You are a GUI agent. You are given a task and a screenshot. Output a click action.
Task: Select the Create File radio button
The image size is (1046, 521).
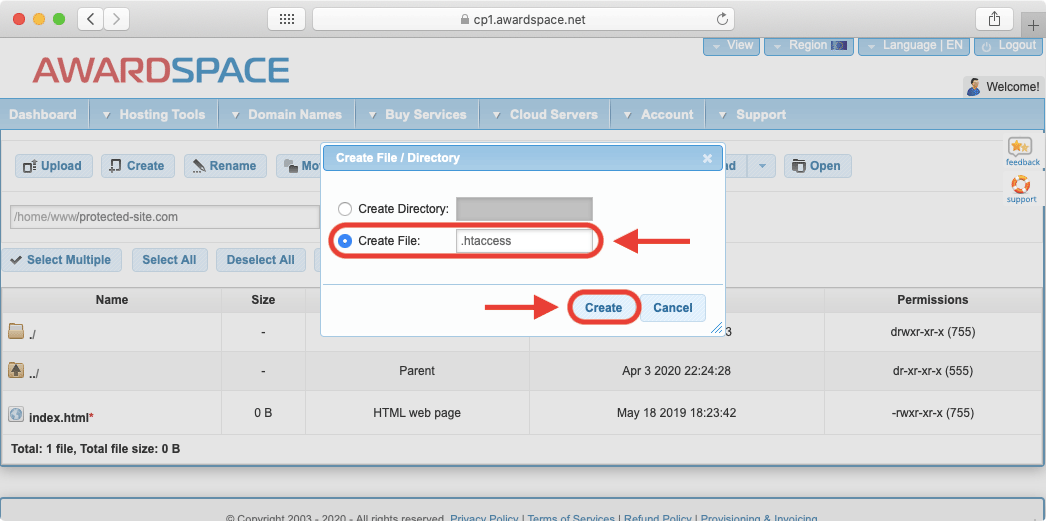point(344,241)
